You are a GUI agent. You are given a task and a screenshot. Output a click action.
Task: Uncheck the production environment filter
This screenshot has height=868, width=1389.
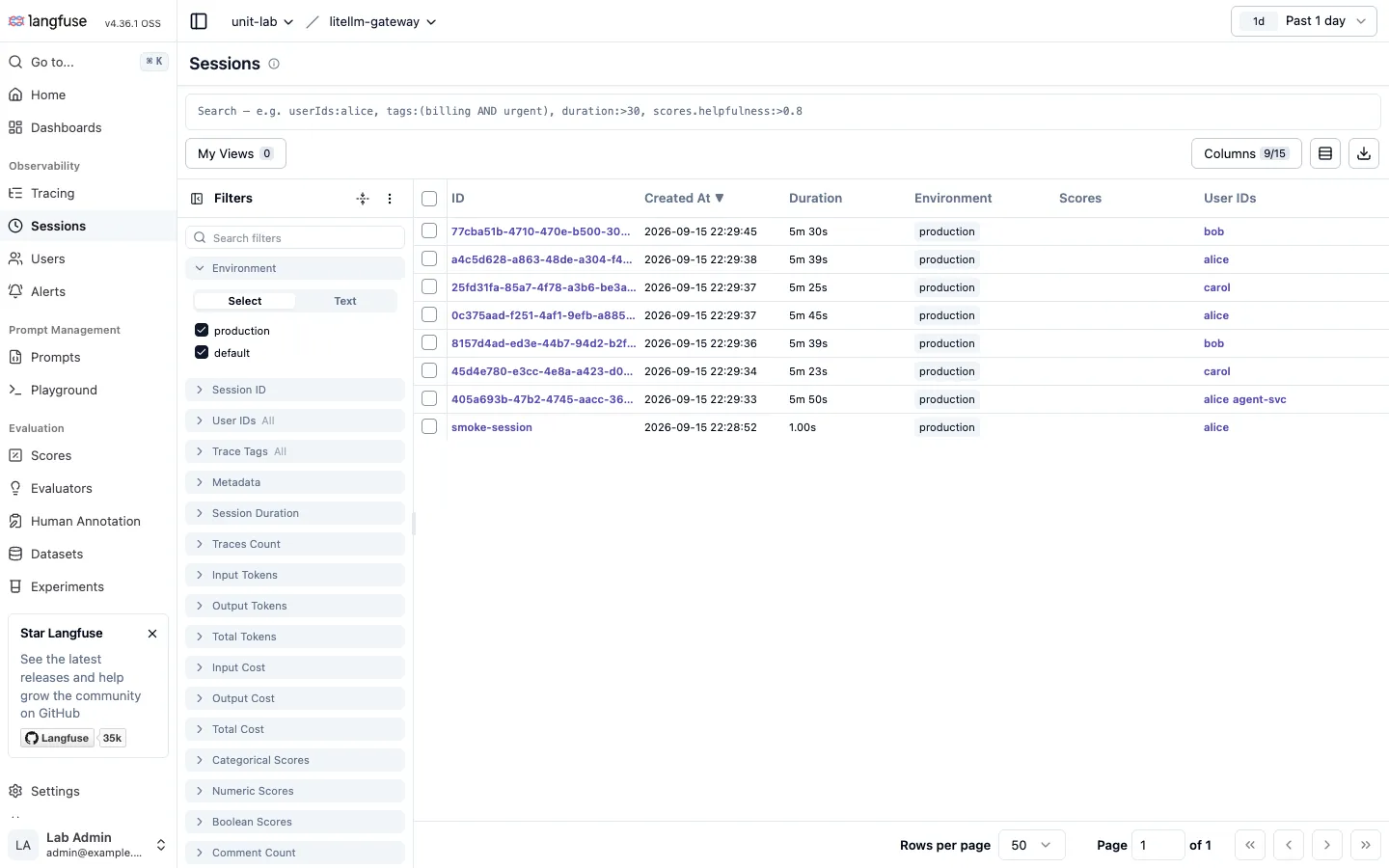[202, 330]
